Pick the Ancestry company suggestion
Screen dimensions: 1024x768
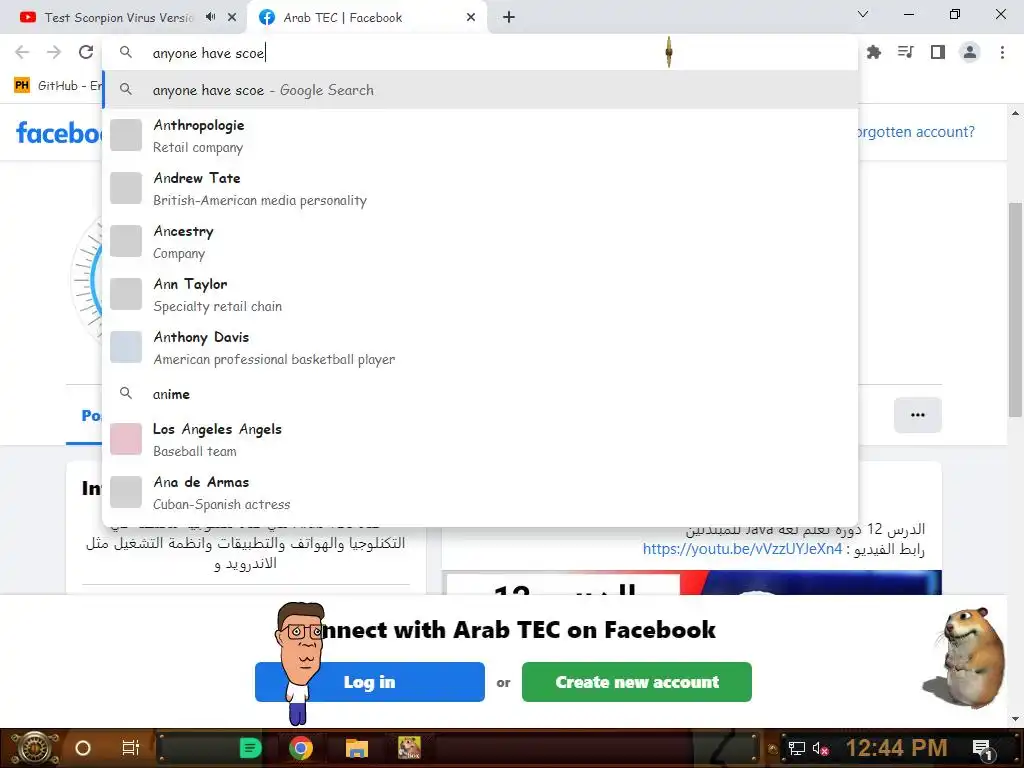click(480, 241)
